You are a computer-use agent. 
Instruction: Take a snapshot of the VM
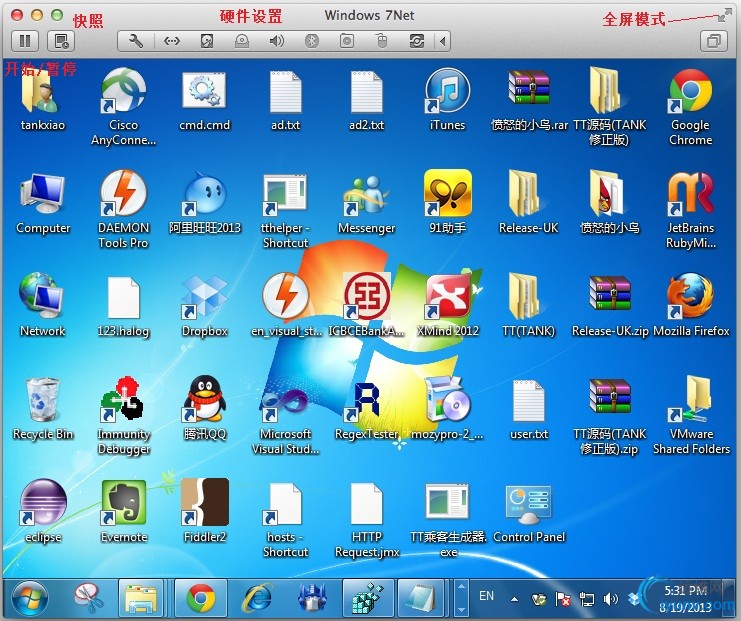[61, 41]
